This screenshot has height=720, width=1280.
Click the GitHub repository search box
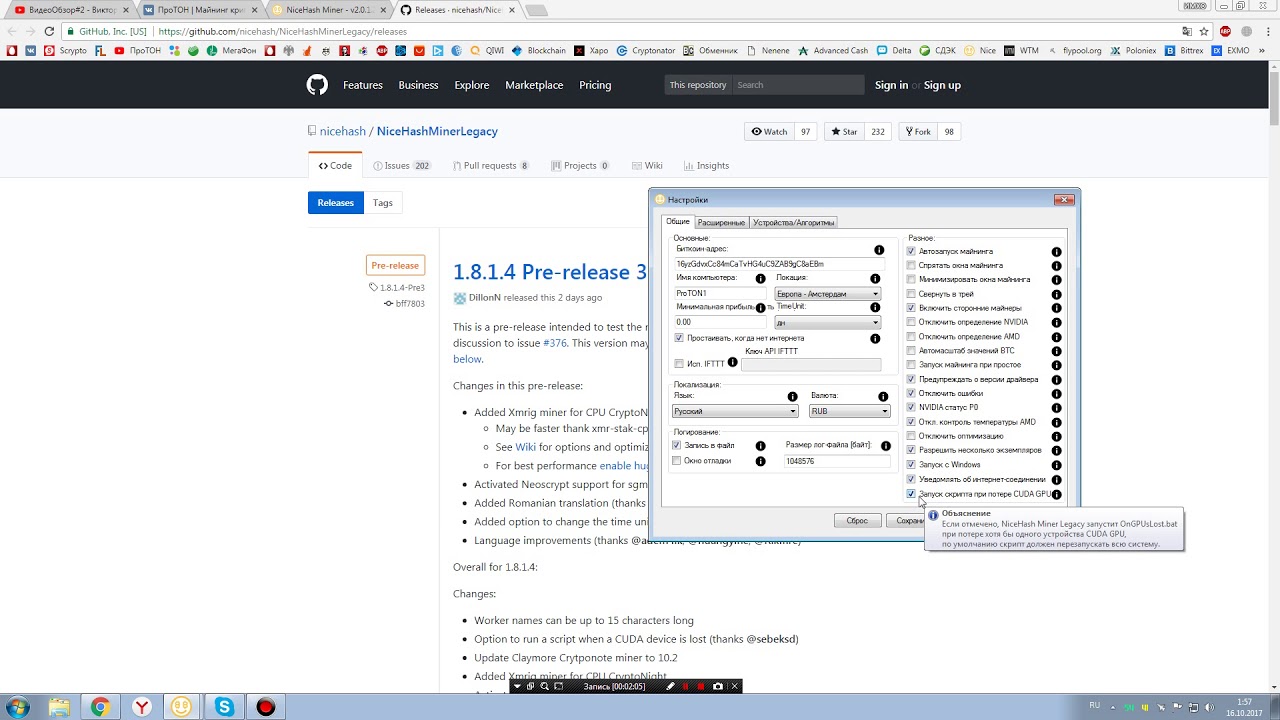click(797, 85)
